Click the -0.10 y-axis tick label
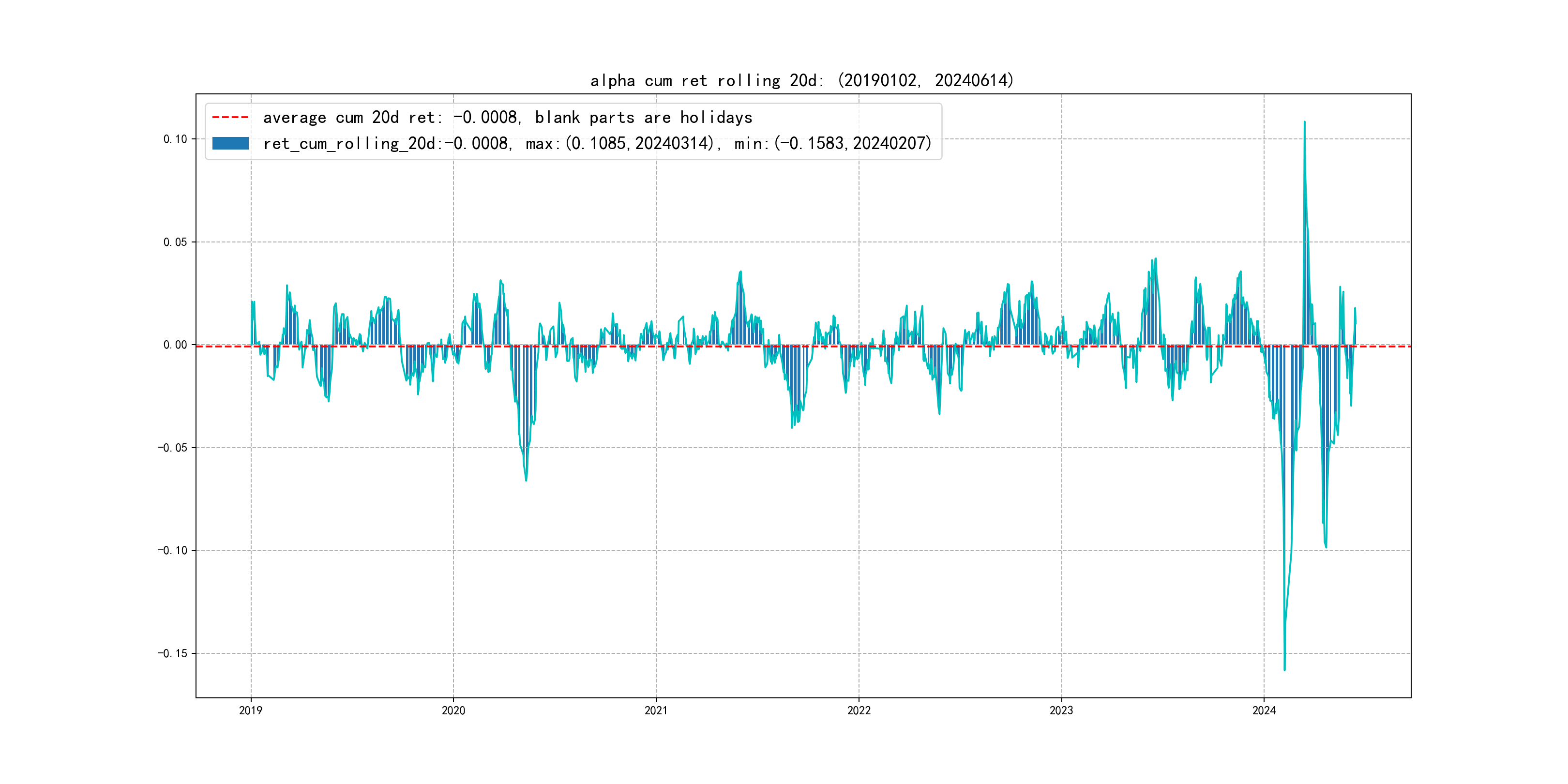 (x=173, y=550)
